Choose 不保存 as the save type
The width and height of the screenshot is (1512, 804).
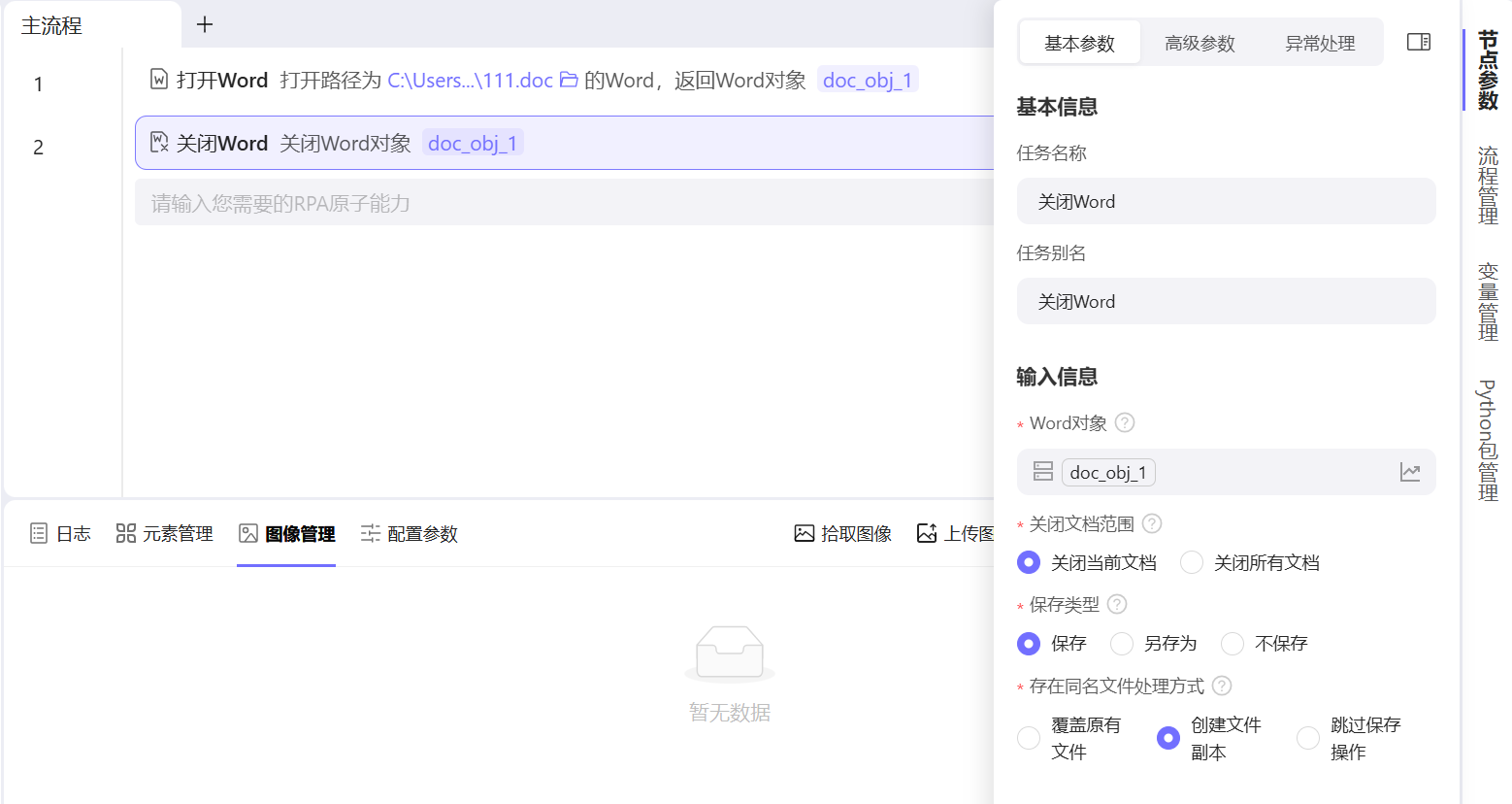[1232, 643]
